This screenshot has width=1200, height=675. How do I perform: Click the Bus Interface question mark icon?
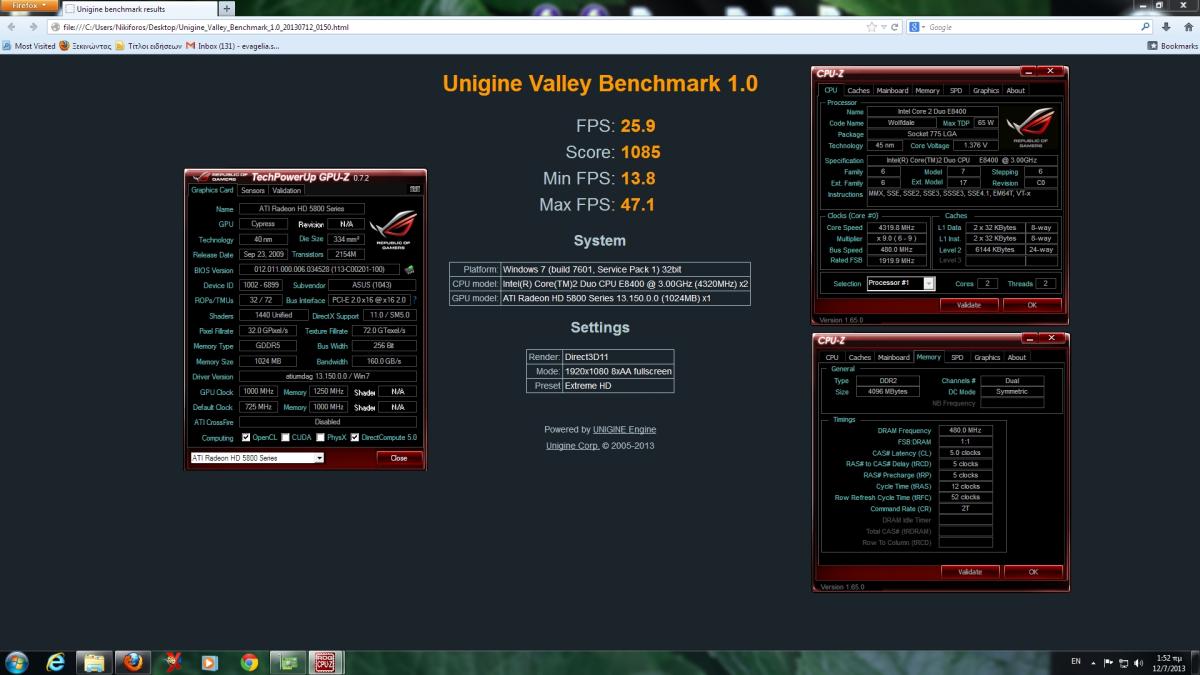(414, 300)
